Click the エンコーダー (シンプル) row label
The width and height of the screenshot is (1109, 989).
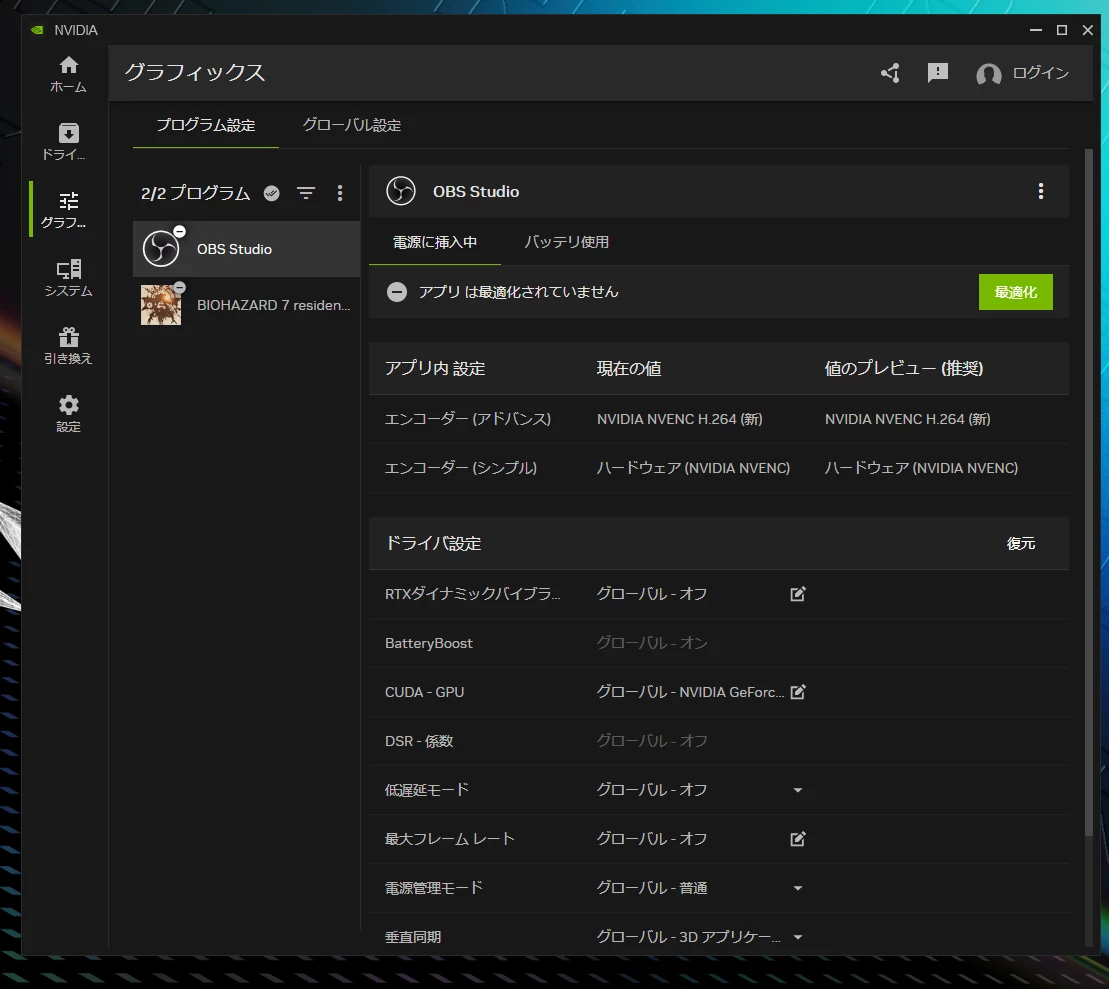[x=460, y=468]
